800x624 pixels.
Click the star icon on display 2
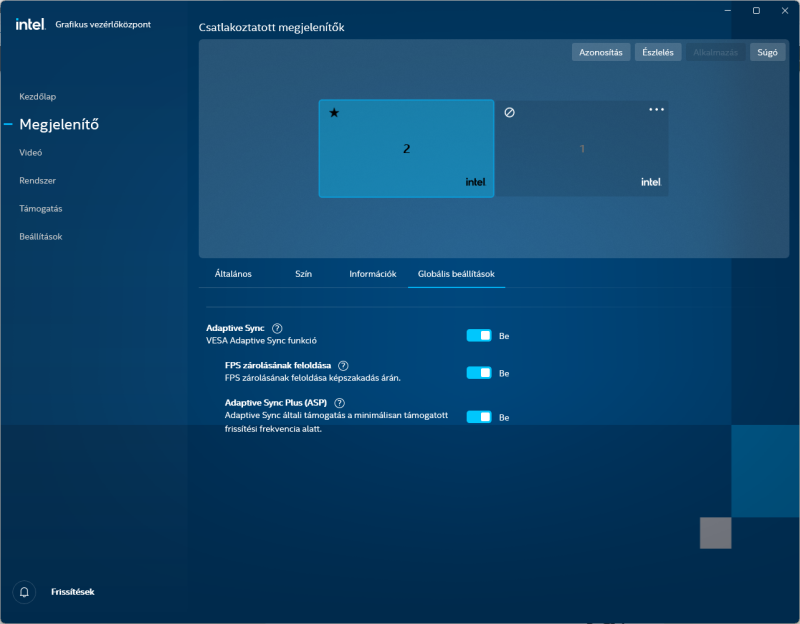(x=334, y=113)
